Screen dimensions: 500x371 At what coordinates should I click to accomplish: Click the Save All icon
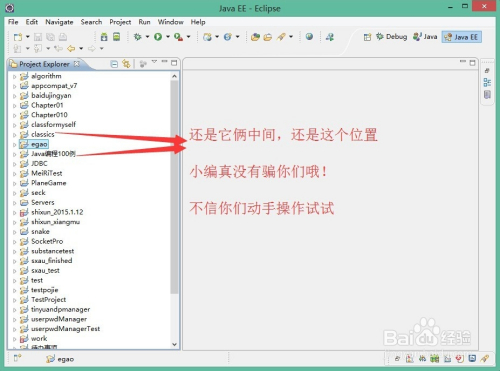click(50, 37)
